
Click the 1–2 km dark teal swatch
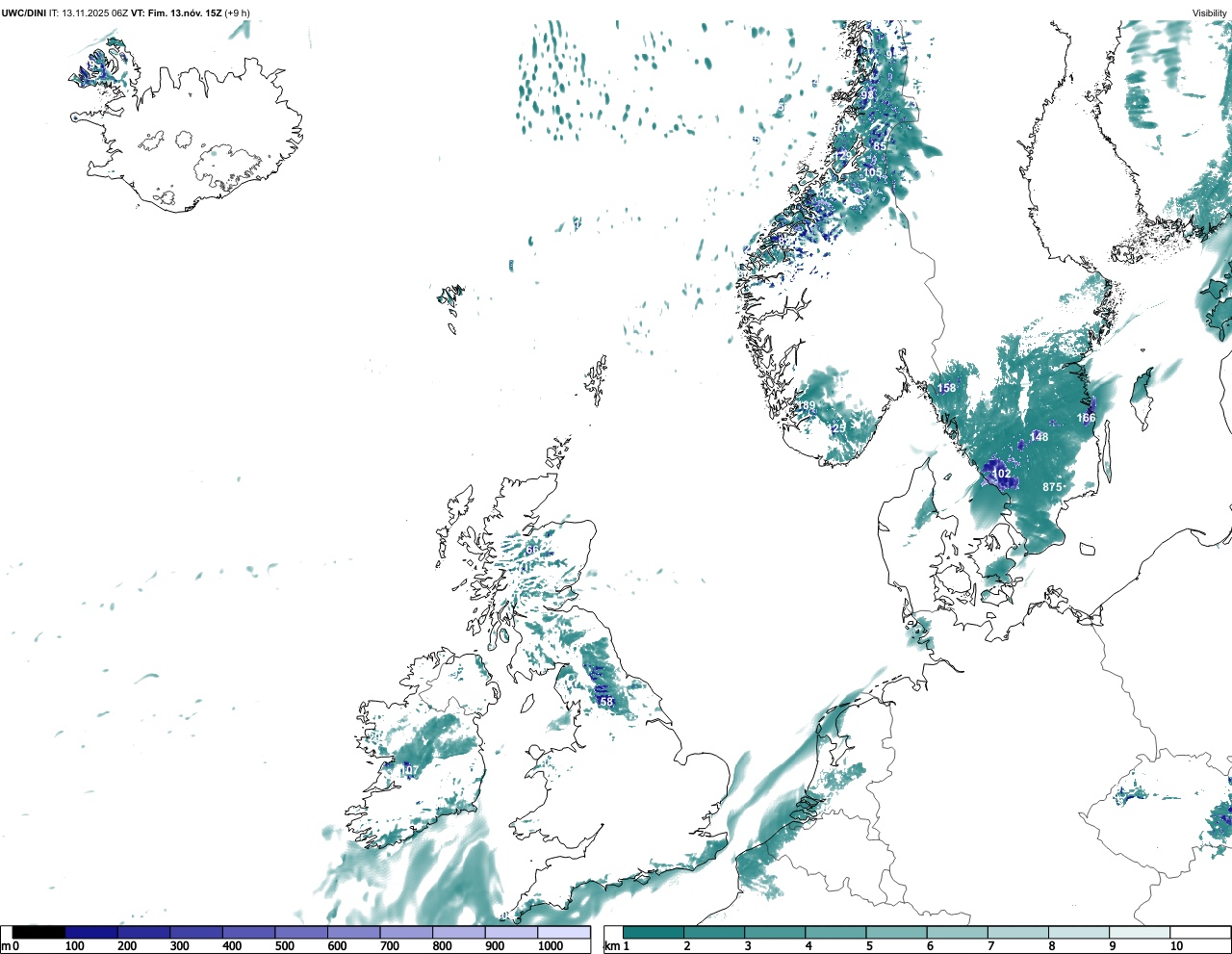(x=654, y=932)
